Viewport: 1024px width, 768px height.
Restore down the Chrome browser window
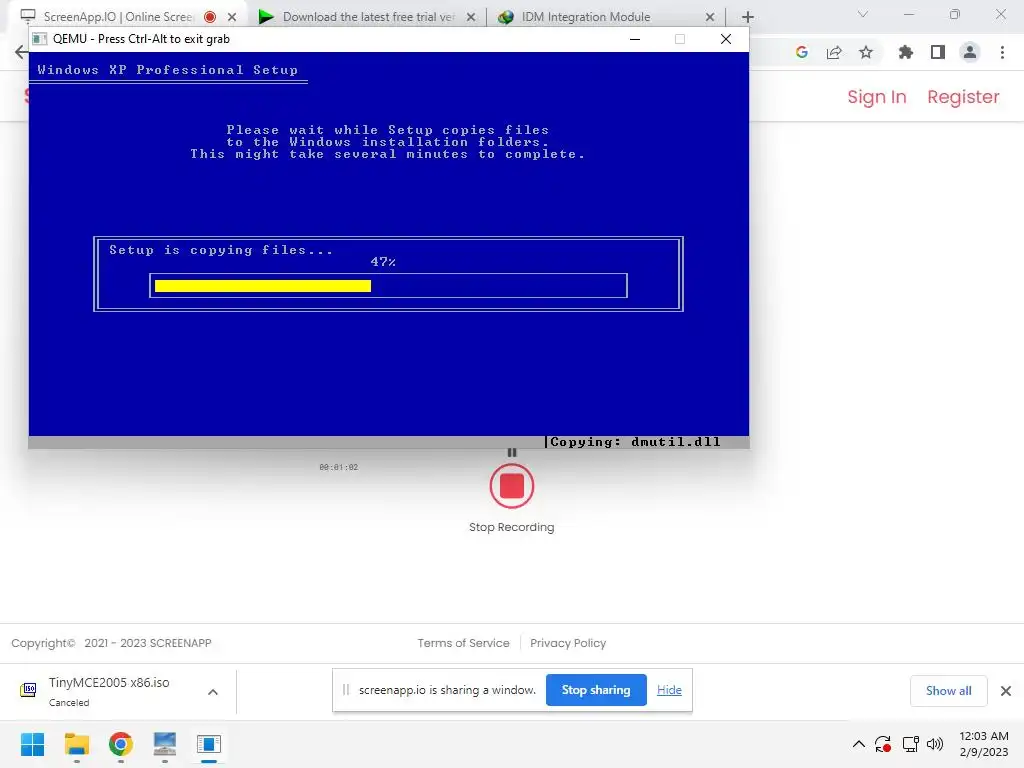tap(955, 14)
